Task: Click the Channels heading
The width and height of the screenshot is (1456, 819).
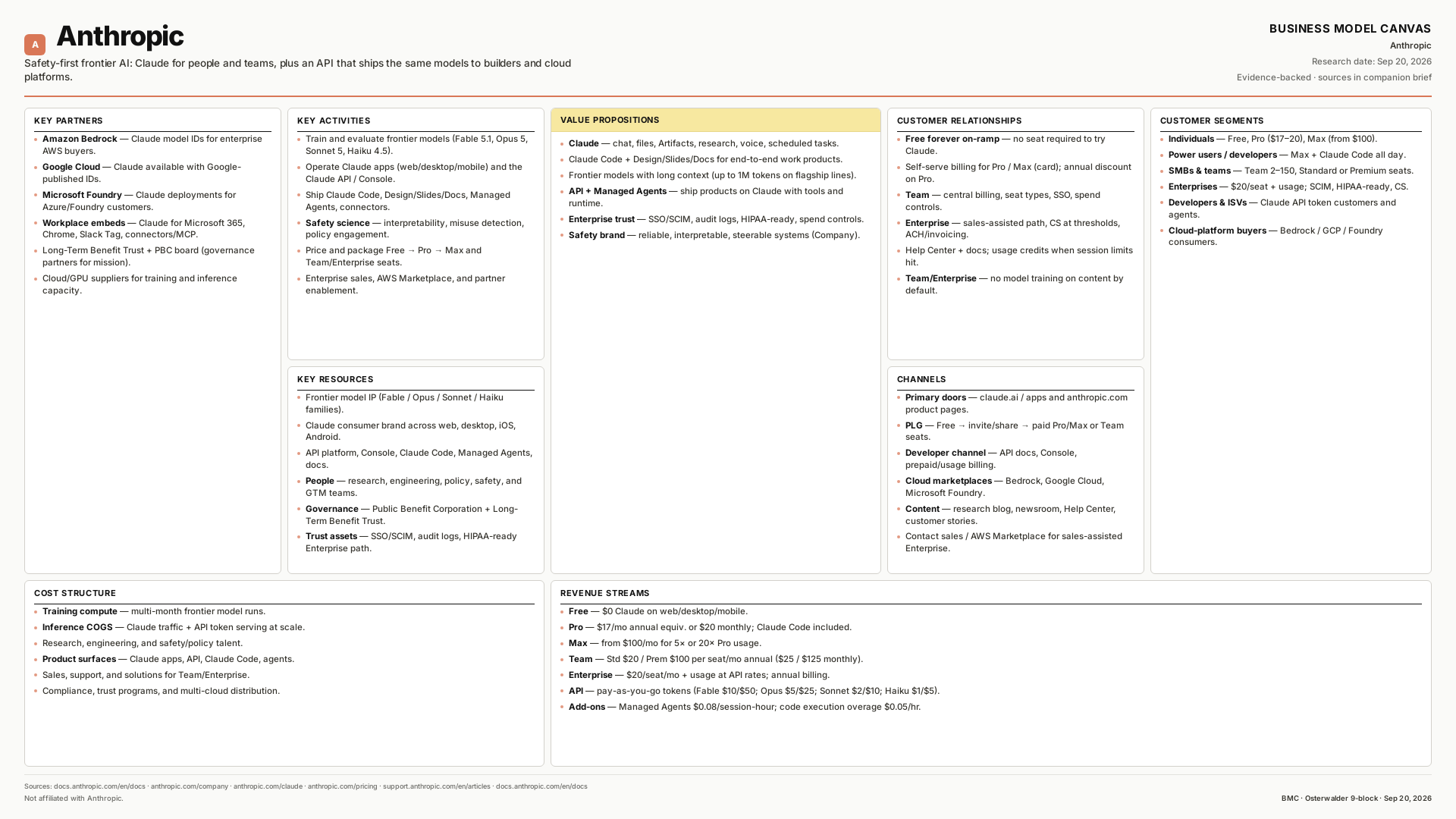Action: click(921, 379)
